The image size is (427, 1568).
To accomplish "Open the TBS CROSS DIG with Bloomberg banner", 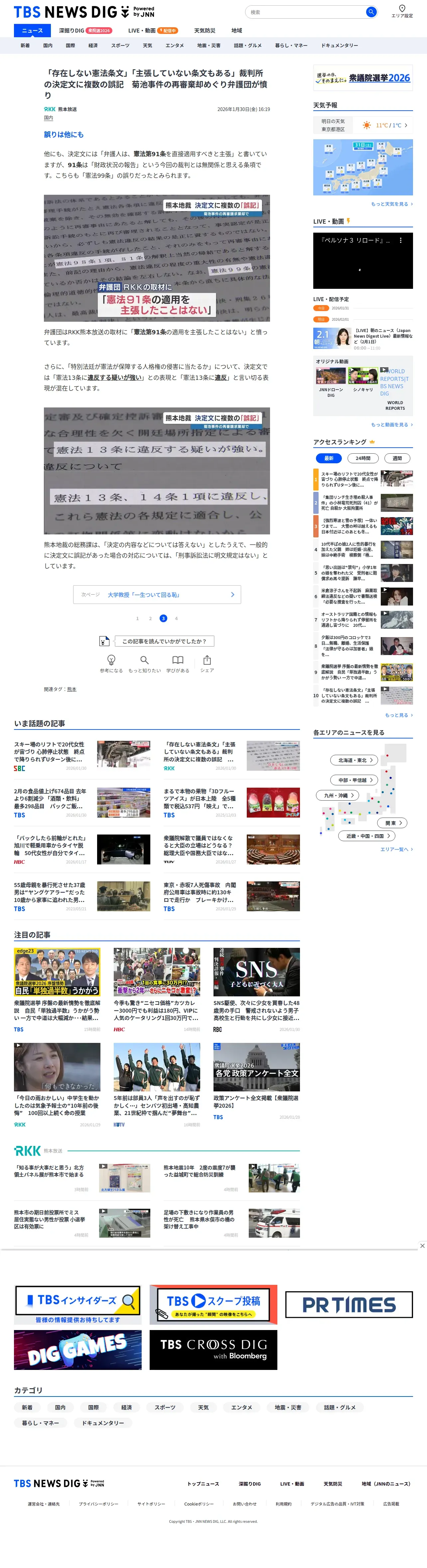I will (213, 1350).
